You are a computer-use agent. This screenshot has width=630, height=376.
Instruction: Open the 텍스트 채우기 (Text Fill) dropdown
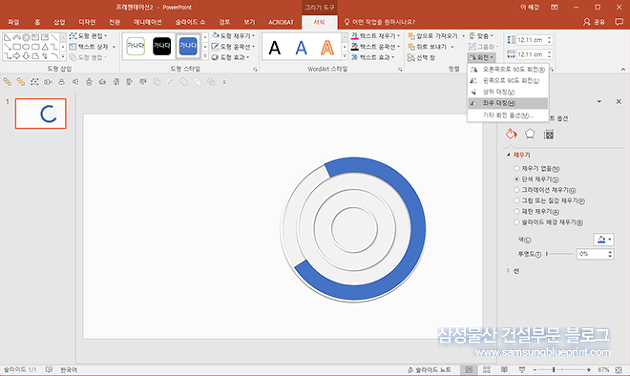click(376, 36)
